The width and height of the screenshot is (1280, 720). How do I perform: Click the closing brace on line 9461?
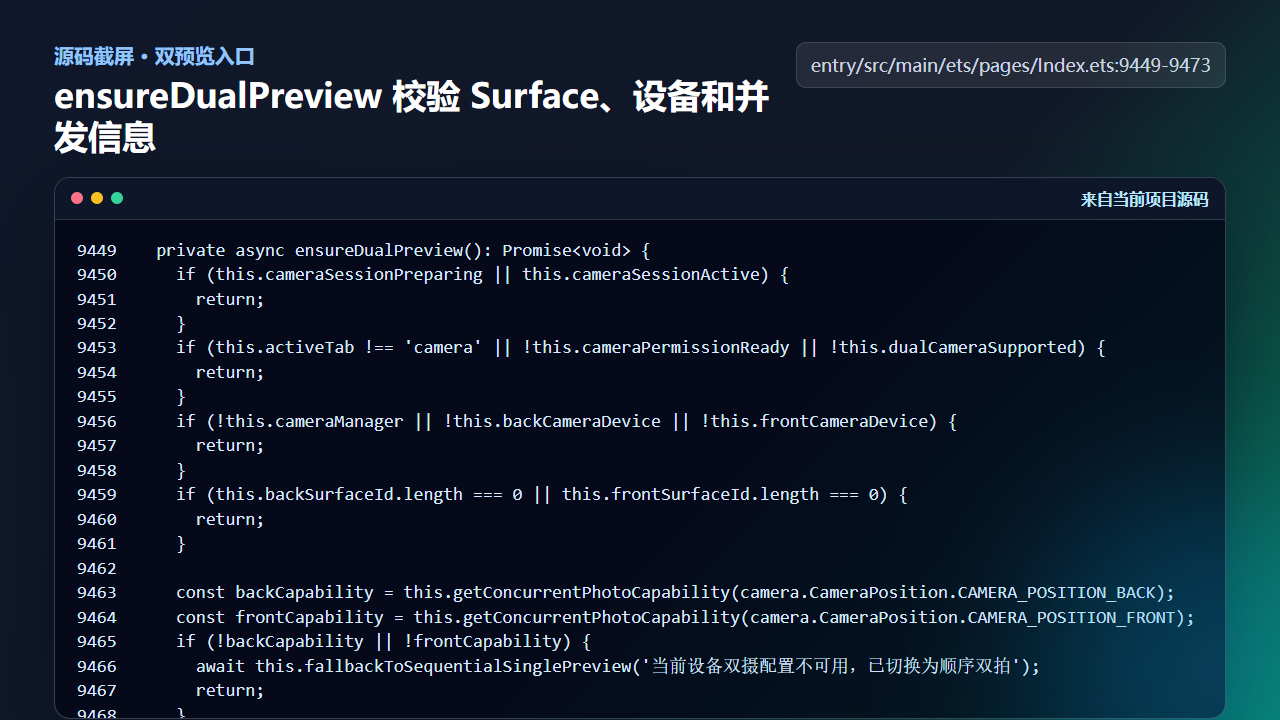pyautogui.click(x=181, y=543)
